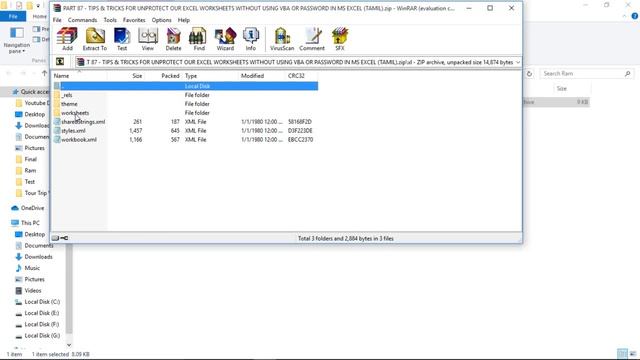
Task: Sort by the Packed column header
Action: click(x=163, y=76)
